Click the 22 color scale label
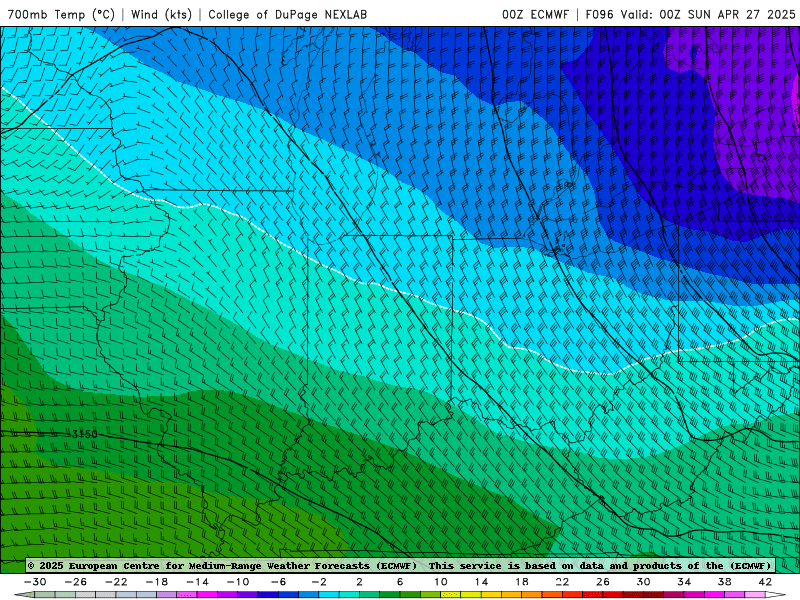 pos(562,582)
